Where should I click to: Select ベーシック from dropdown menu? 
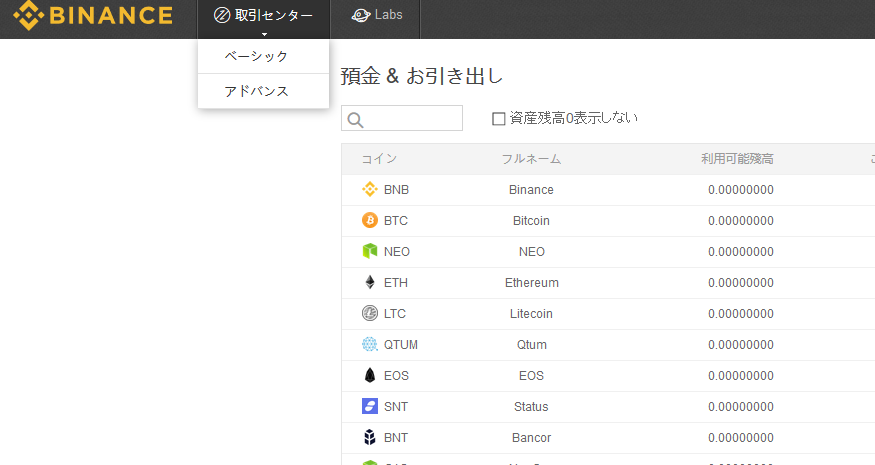click(263, 56)
